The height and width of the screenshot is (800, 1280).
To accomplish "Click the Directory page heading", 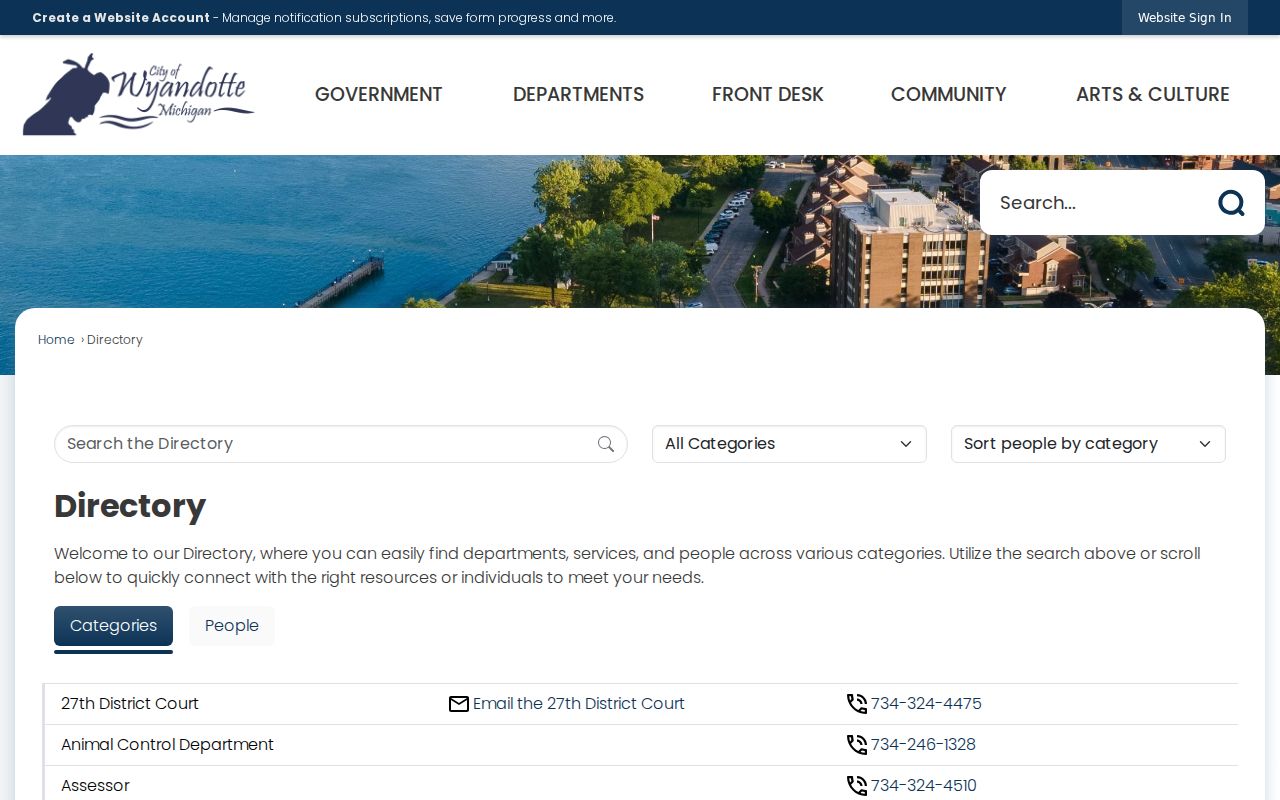I will (x=130, y=506).
